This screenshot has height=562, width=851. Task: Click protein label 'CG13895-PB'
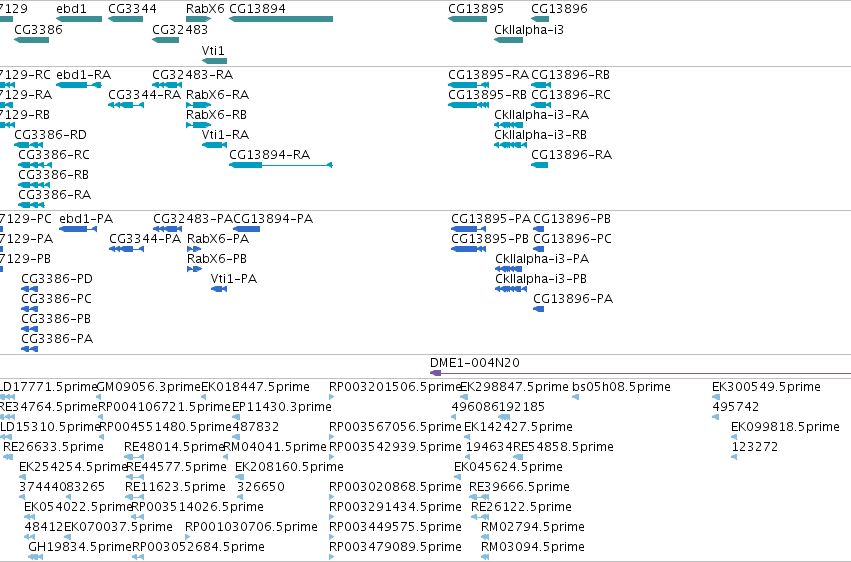coord(490,239)
